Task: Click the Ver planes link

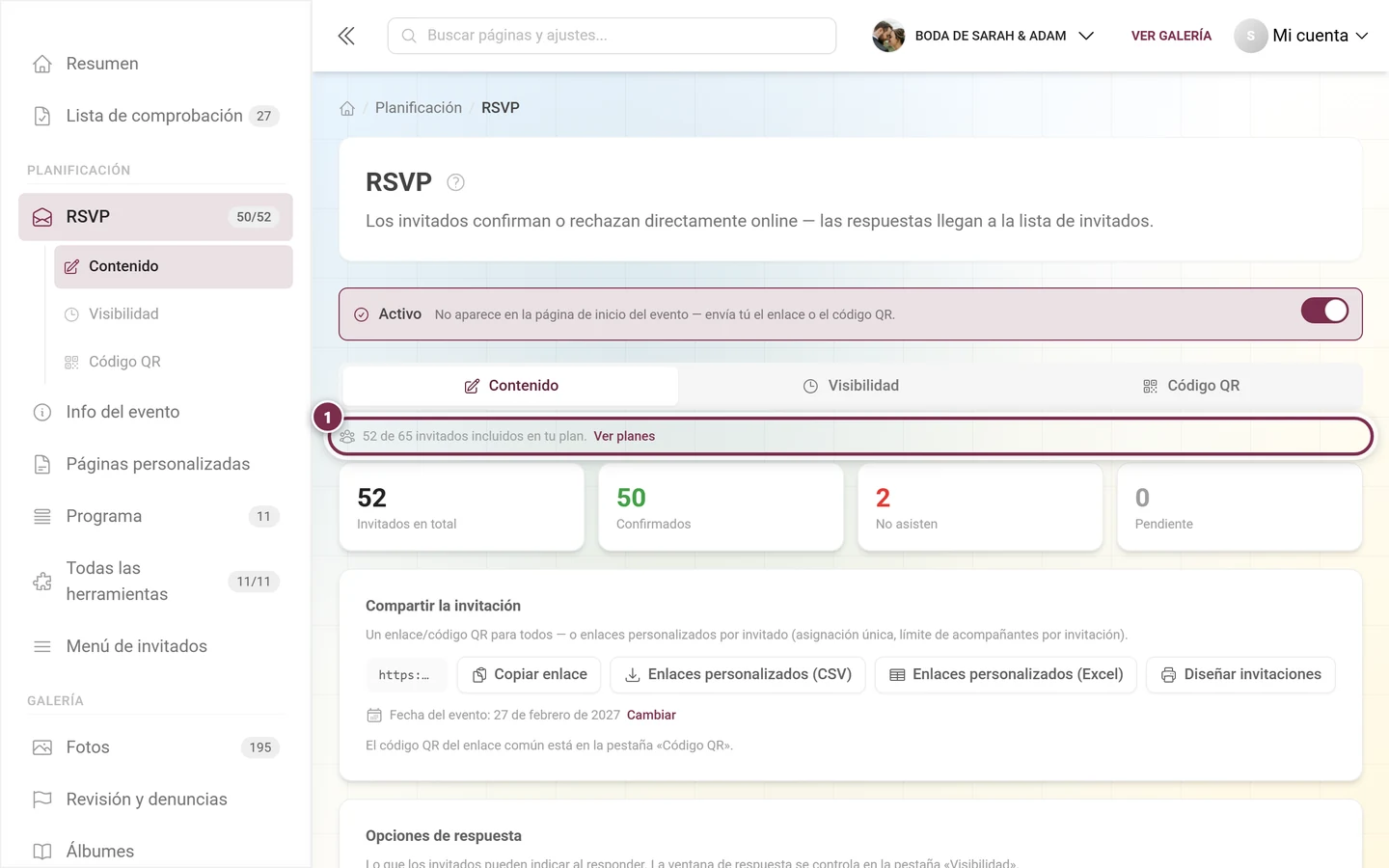Action: [624, 436]
